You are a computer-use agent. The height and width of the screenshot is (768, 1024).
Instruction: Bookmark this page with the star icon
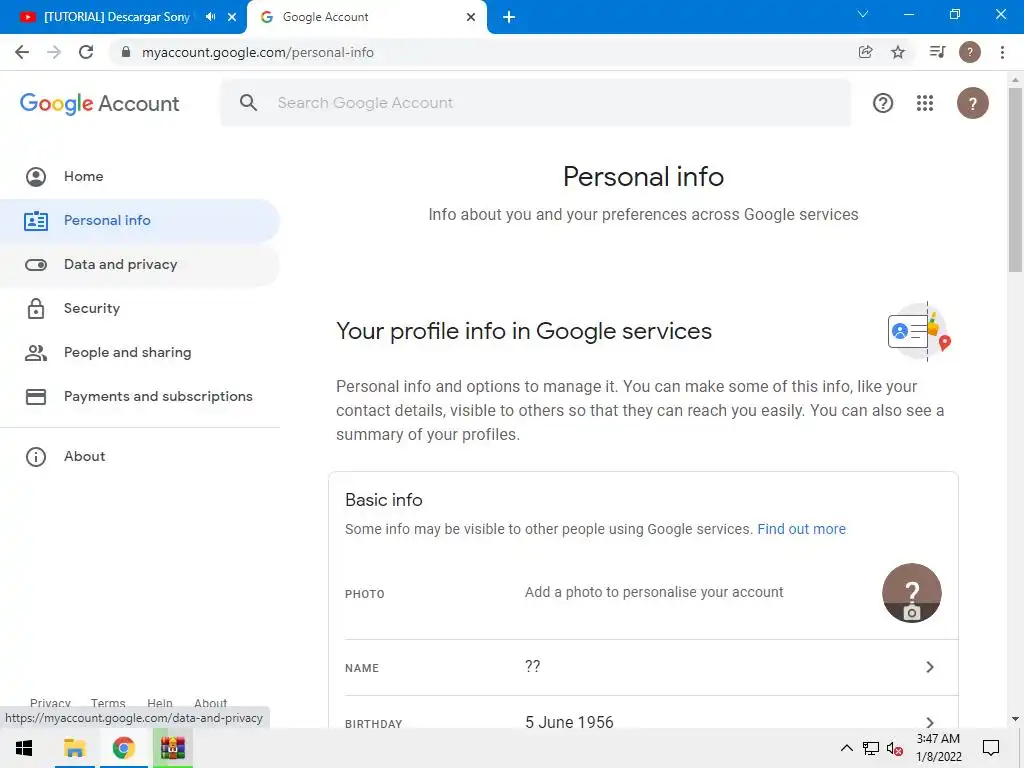pyautogui.click(x=898, y=52)
